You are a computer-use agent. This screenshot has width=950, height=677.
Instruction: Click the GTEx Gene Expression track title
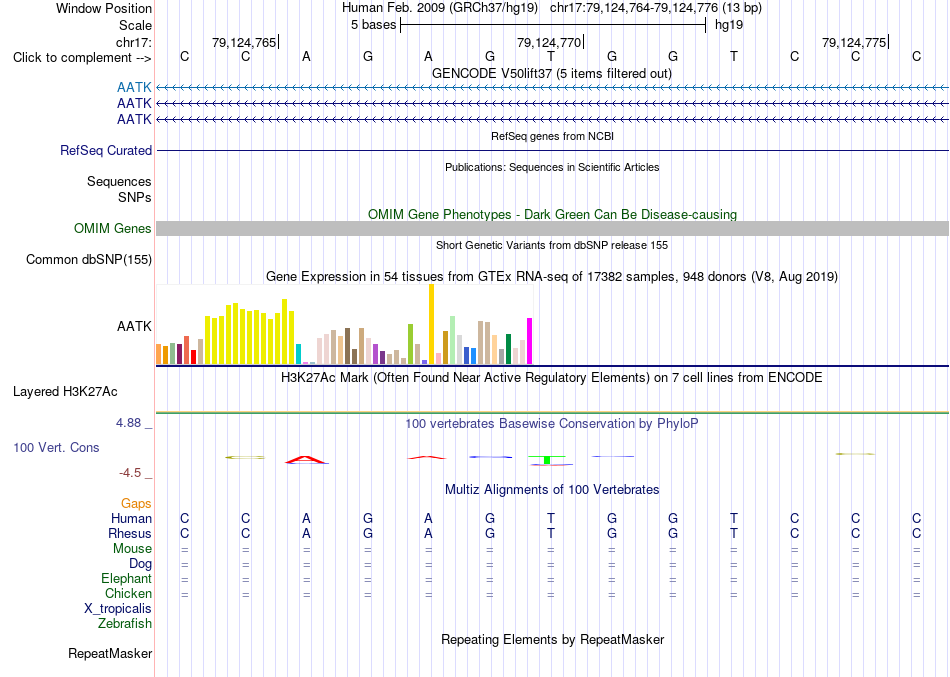(552, 276)
